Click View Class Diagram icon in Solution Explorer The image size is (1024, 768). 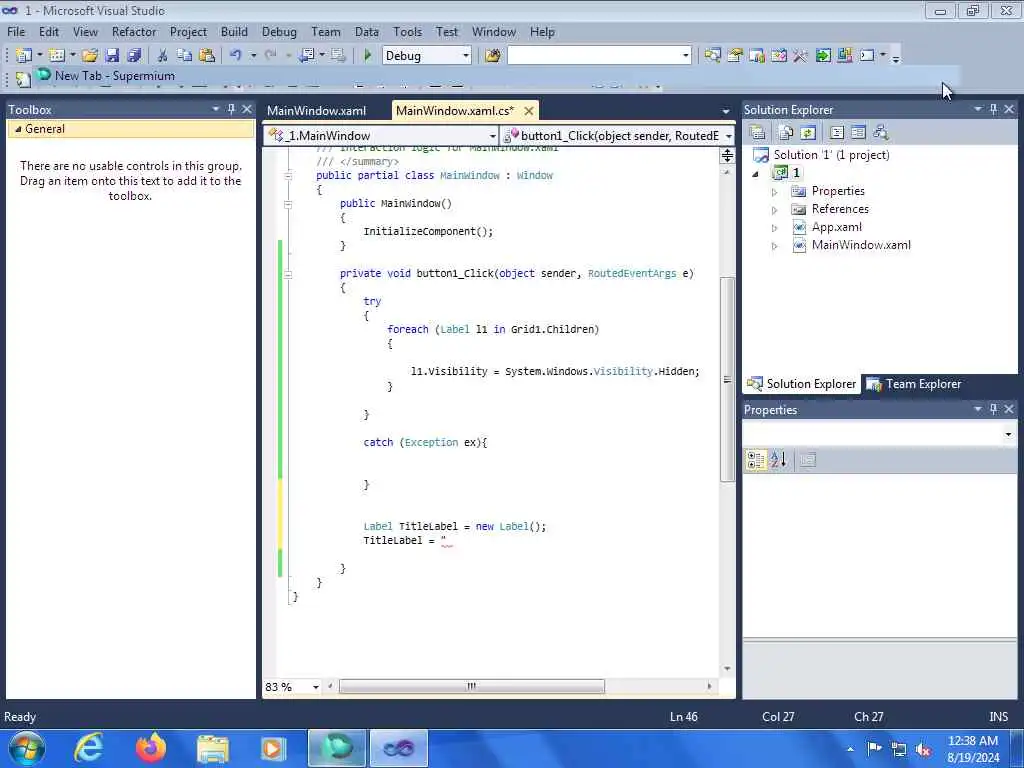(x=881, y=133)
